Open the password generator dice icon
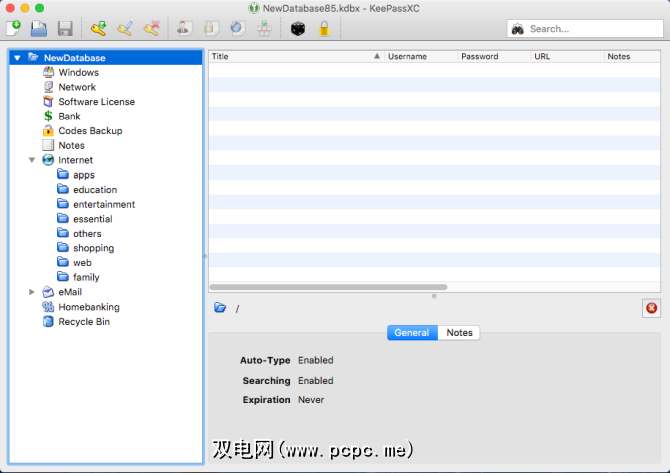 298,29
